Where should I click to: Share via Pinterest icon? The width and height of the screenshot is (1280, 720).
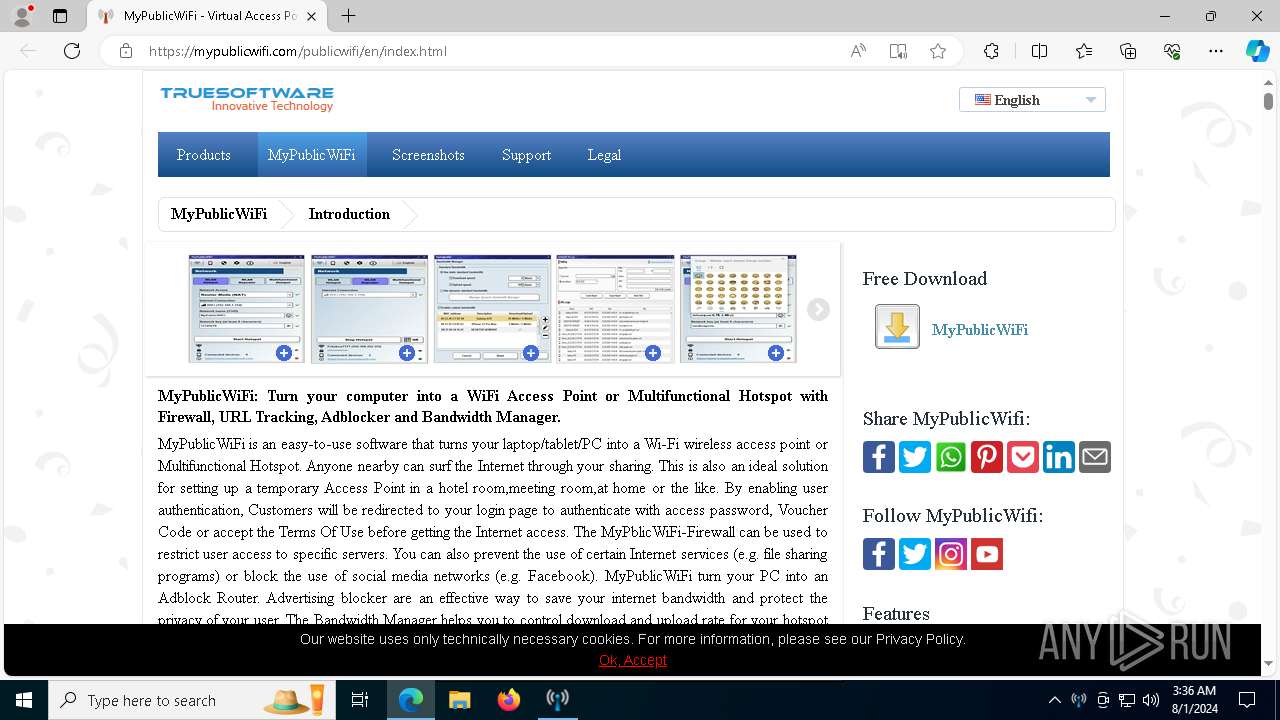(x=987, y=457)
